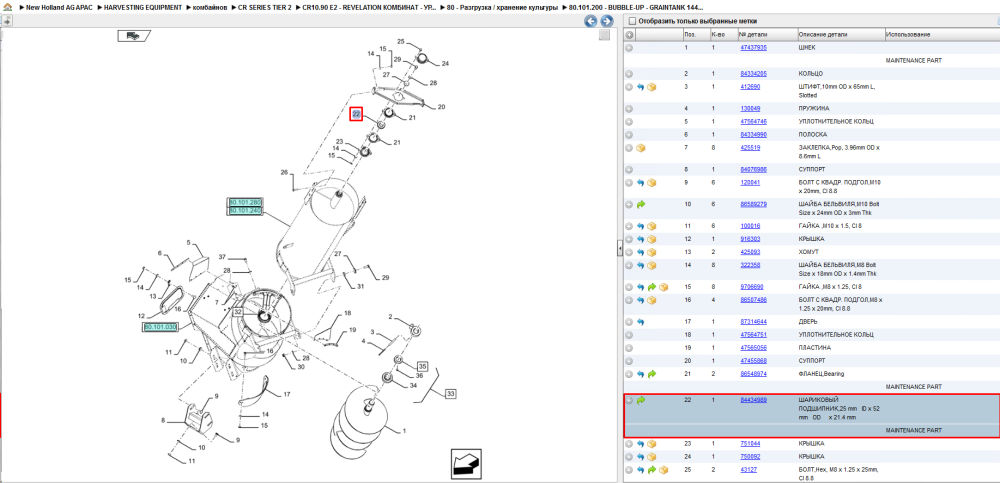Click description 'СУППОРТ' in row 20

pos(812,361)
